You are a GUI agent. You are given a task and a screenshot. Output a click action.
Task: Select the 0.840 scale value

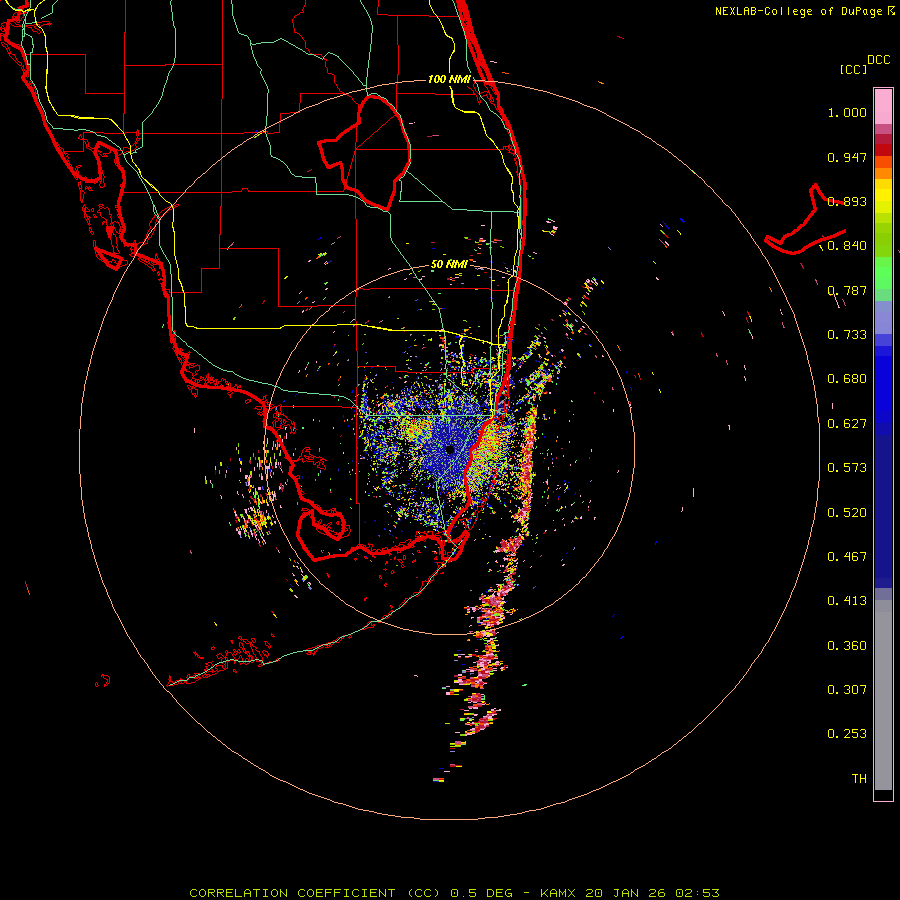coord(847,246)
